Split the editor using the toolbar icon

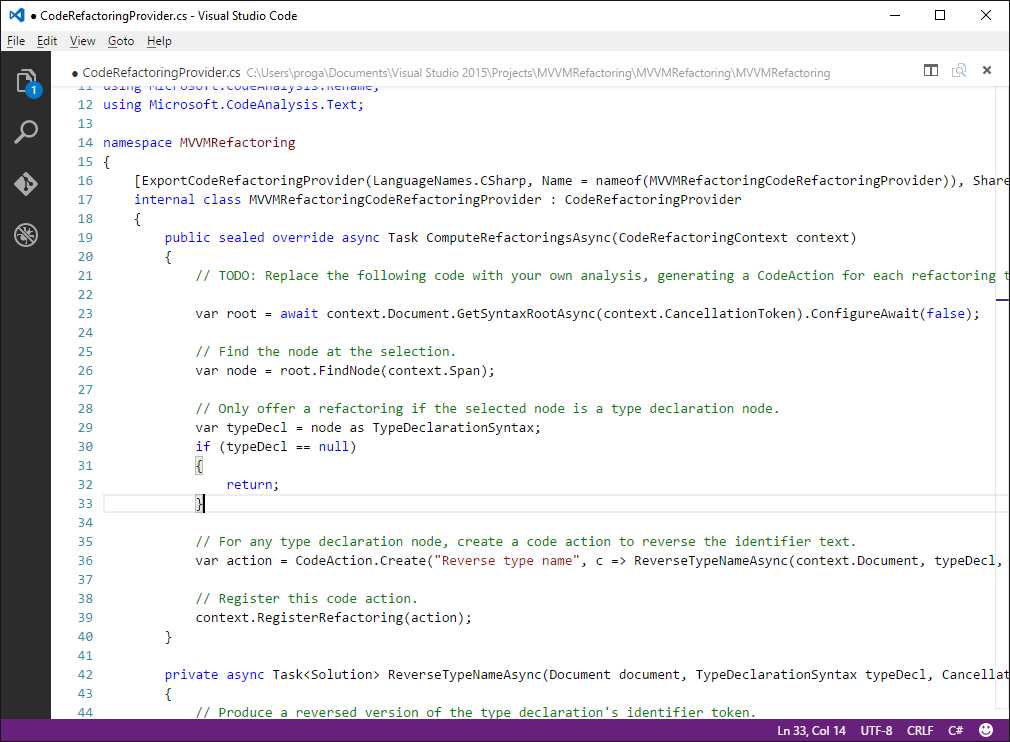point(931,71)
